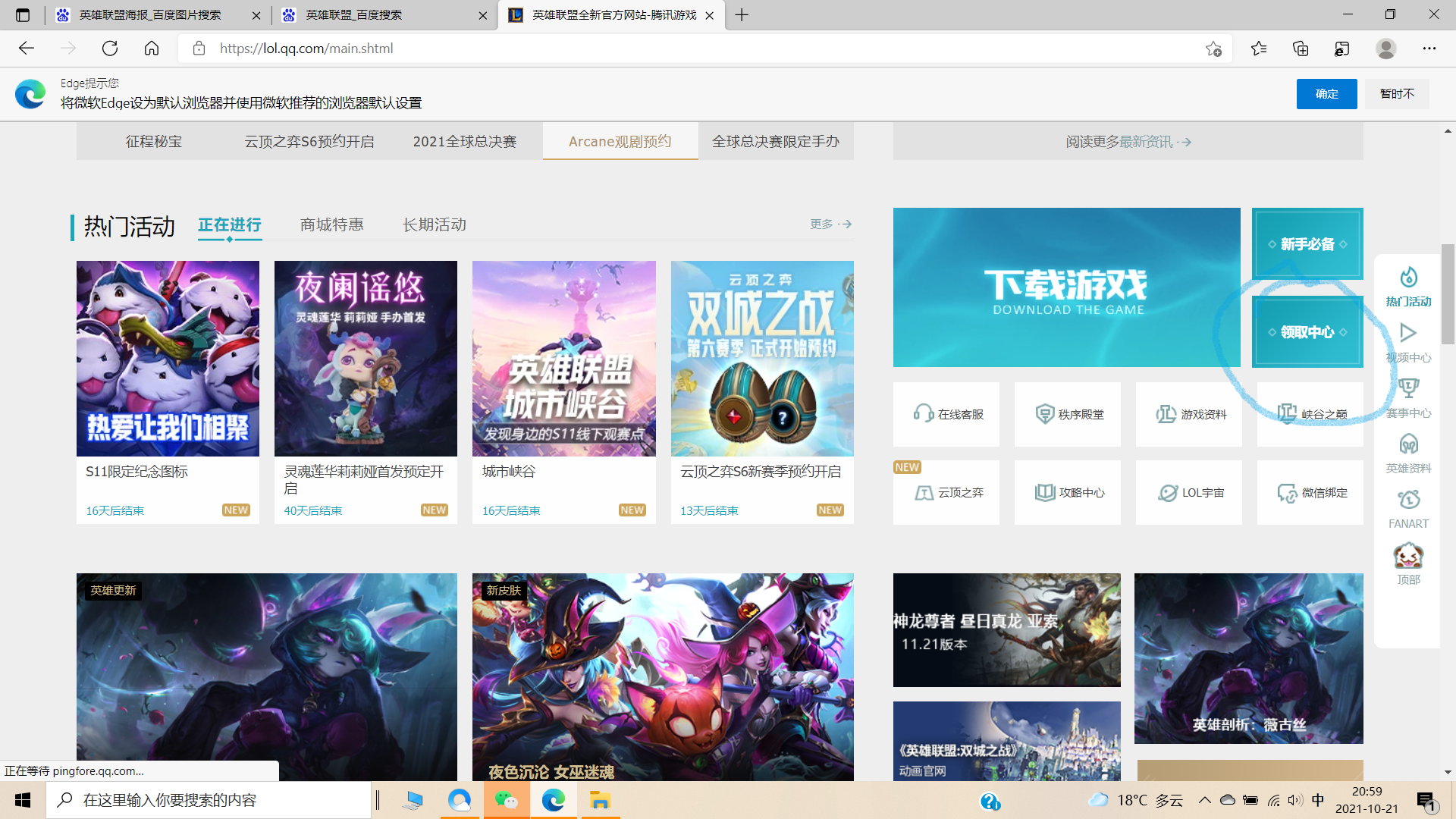The width and height of the screenshot is (1456, 819).
Task: Open the 城市峡谷 activity thumbnail
Action: tap(563, 359)
